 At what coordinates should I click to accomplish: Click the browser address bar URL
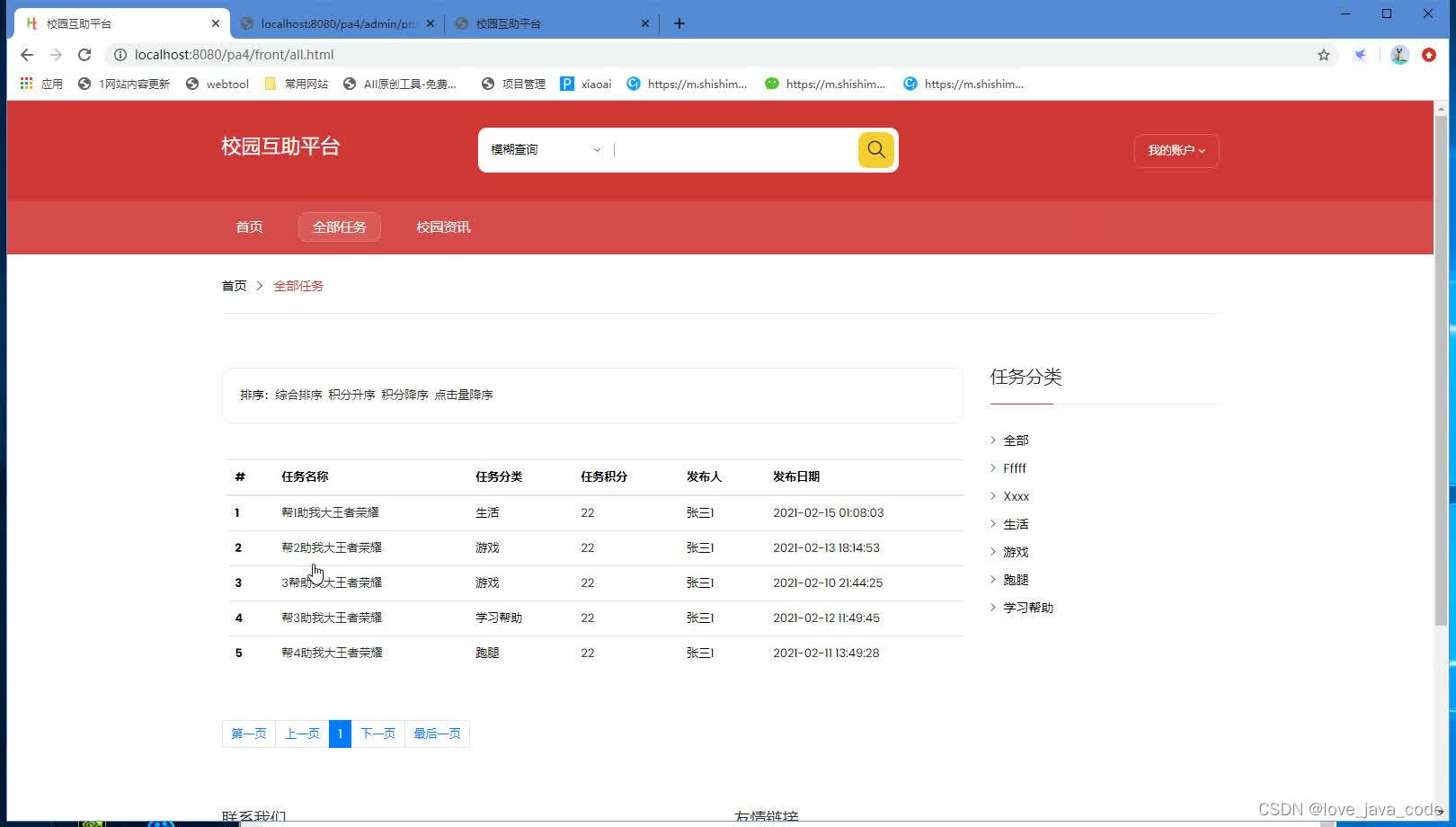(234, 55)
